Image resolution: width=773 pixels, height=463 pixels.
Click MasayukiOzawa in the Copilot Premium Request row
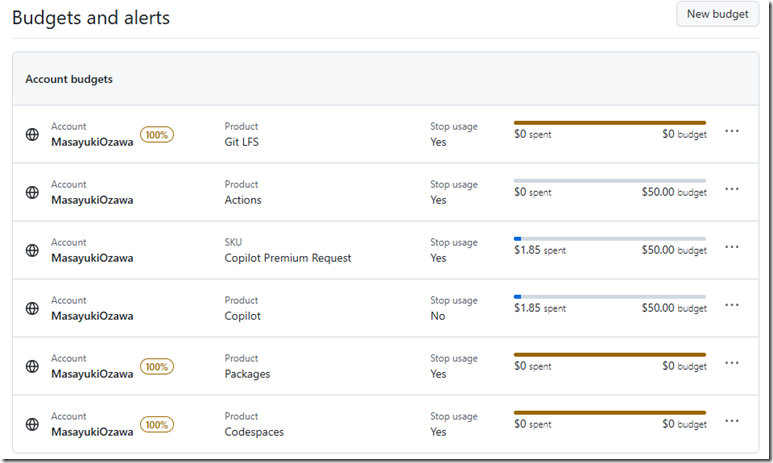point(92,258)
